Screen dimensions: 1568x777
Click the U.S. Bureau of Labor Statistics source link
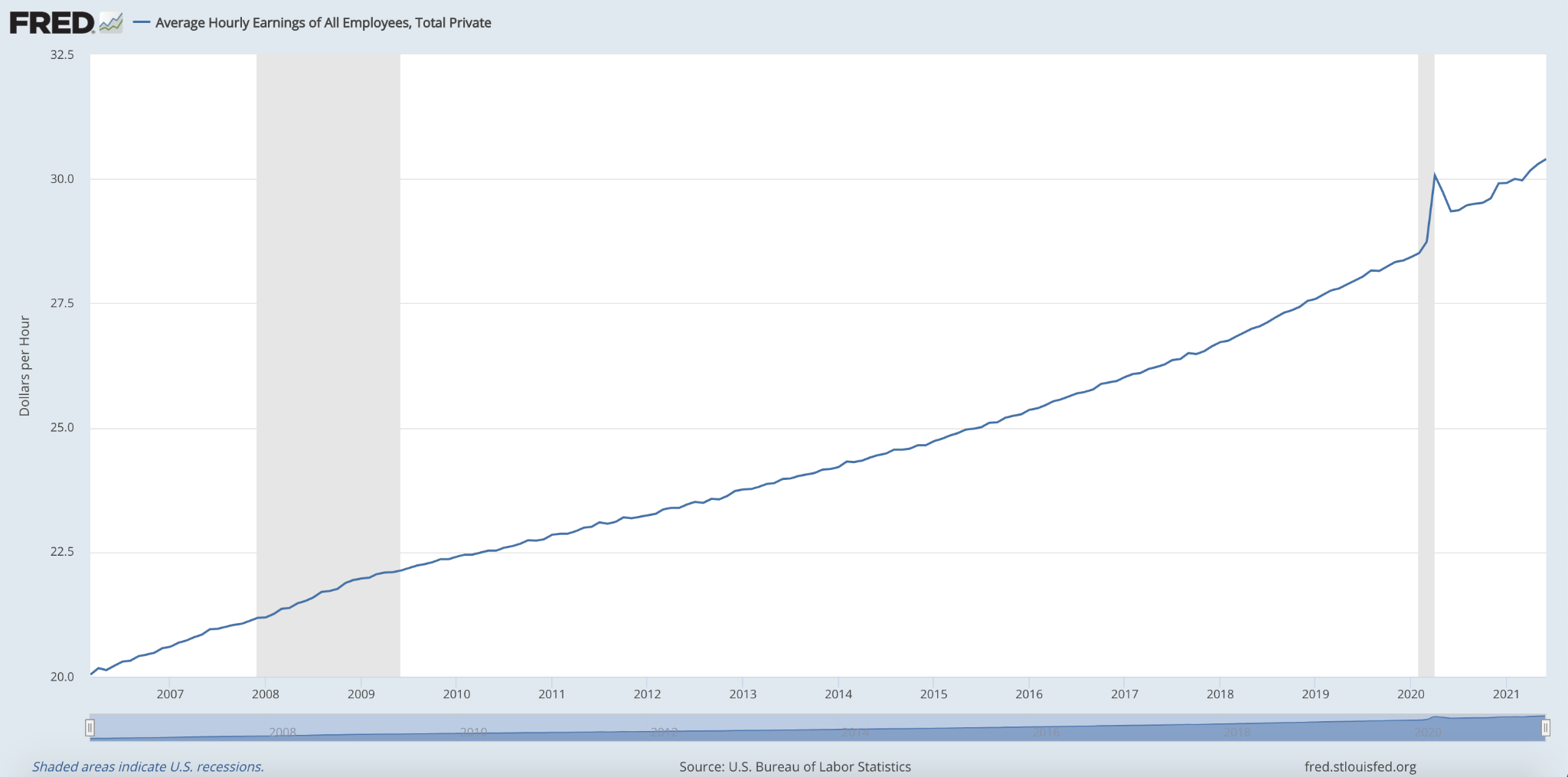pos(794,766)
